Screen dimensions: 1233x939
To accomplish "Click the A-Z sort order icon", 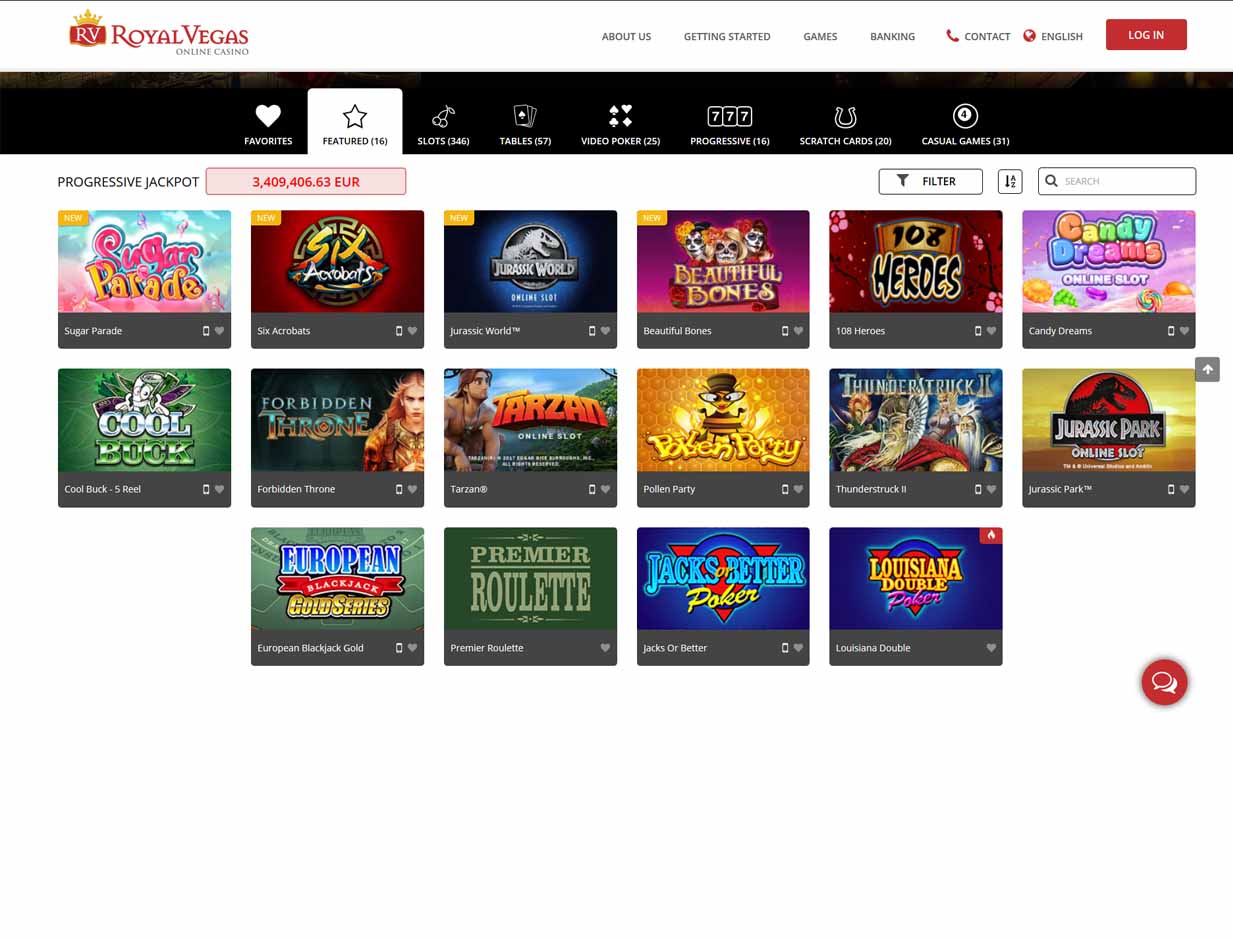I will pyautogui.click(x=1010, y=181).
